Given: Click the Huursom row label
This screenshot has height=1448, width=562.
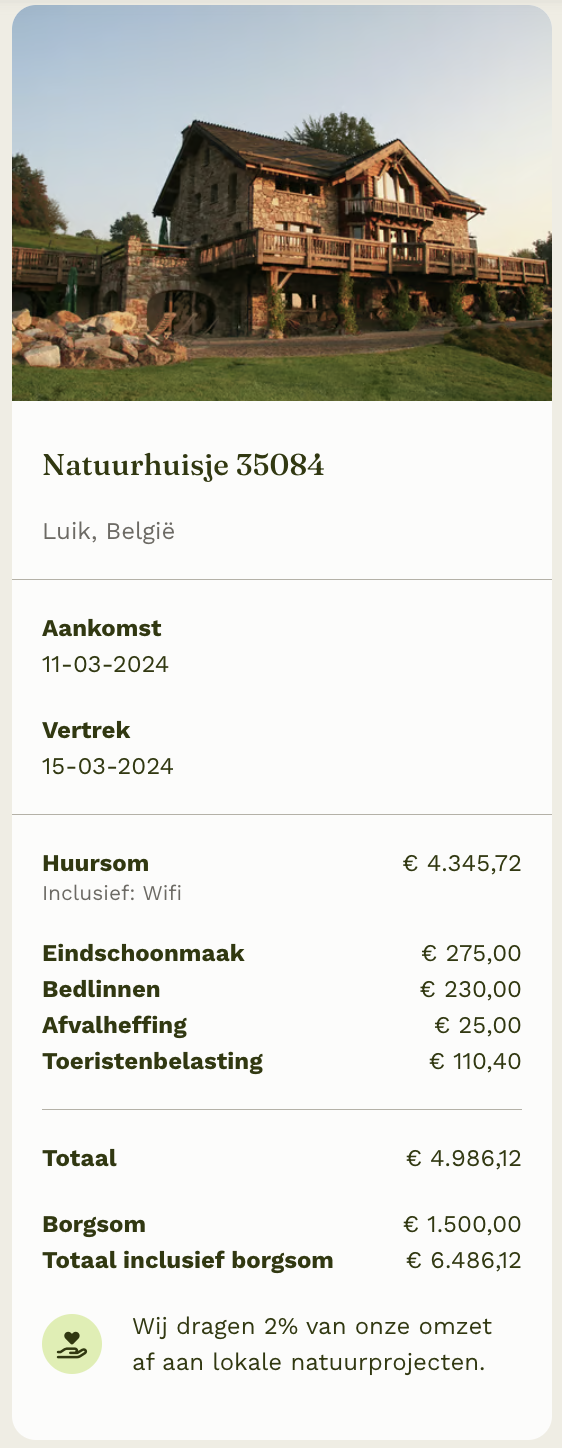Looking at the screenshot, I should [x=95, y=863].
